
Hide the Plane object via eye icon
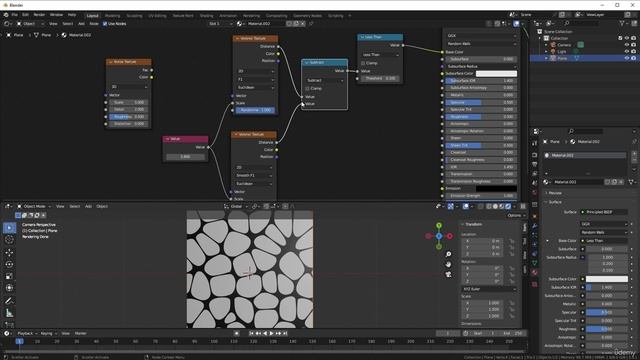pos(627,58)
